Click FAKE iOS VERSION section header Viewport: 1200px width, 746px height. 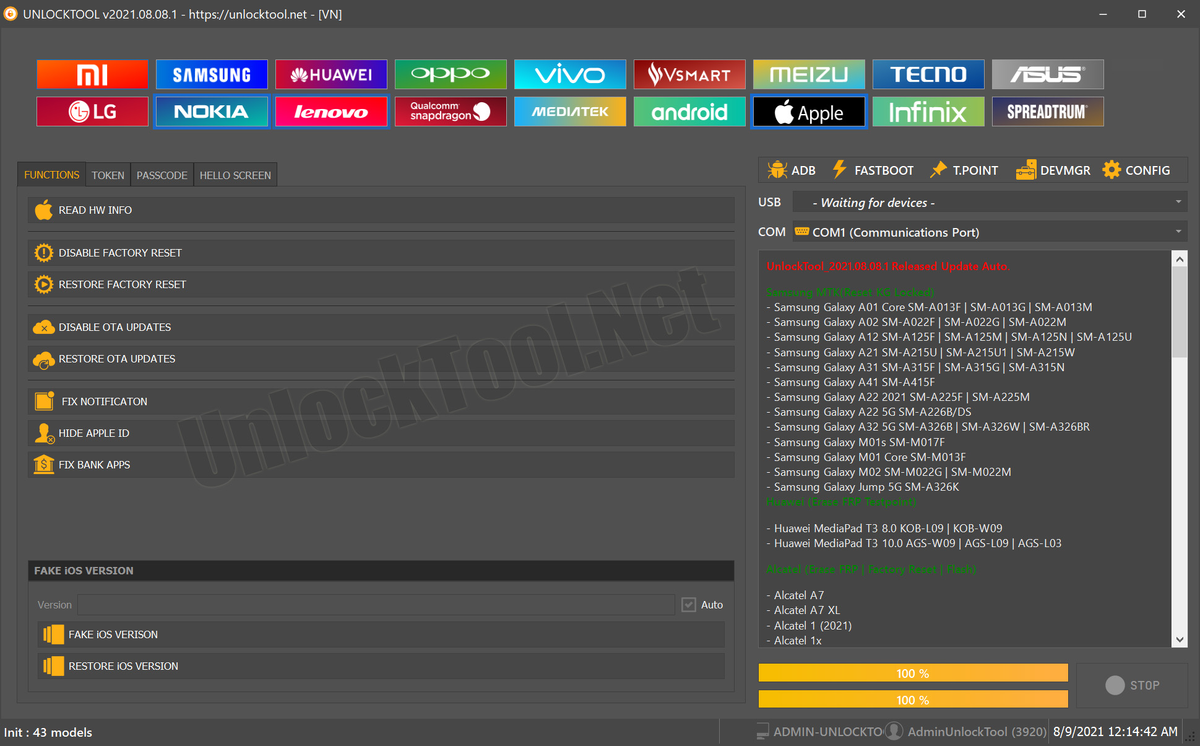(x=381, y=570)
